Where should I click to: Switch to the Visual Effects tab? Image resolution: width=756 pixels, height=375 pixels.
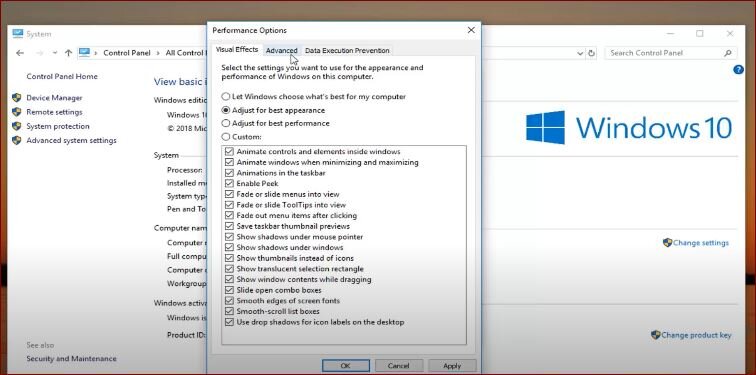click(237, 50)
